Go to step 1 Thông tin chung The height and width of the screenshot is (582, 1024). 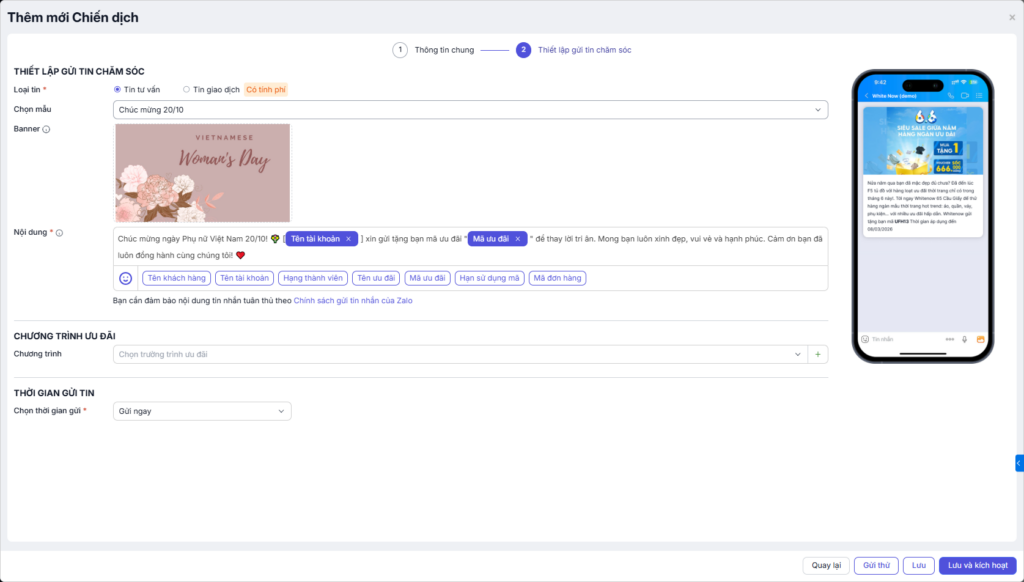(x=433, y=50)
